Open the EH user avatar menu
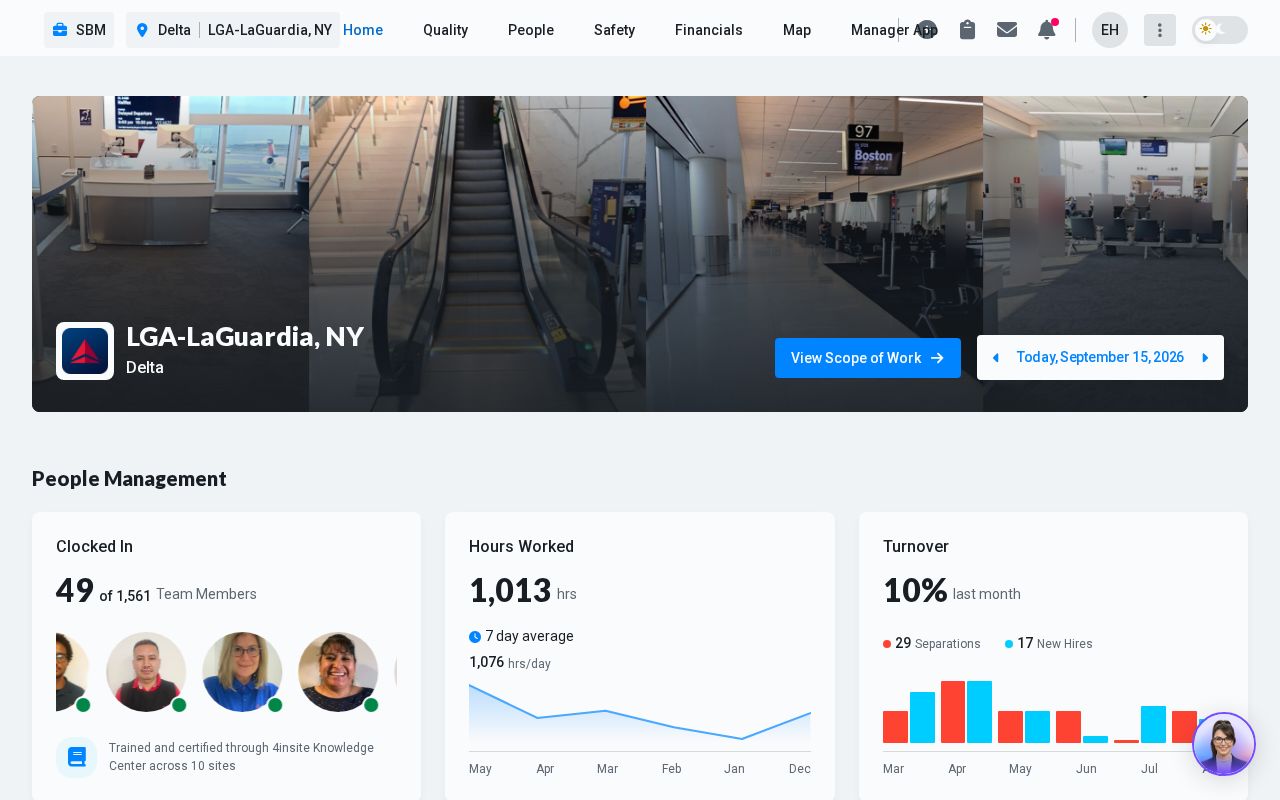Image resolution: width=1280 pixels, height=800 pixels. 1110,30
